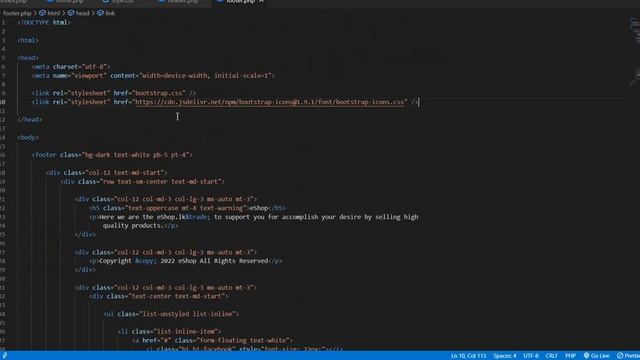Click the ul "list-unstyled list-inline" line
Image resolution: width=640 pixels, height=360 pixels.
tap(171, 314)
